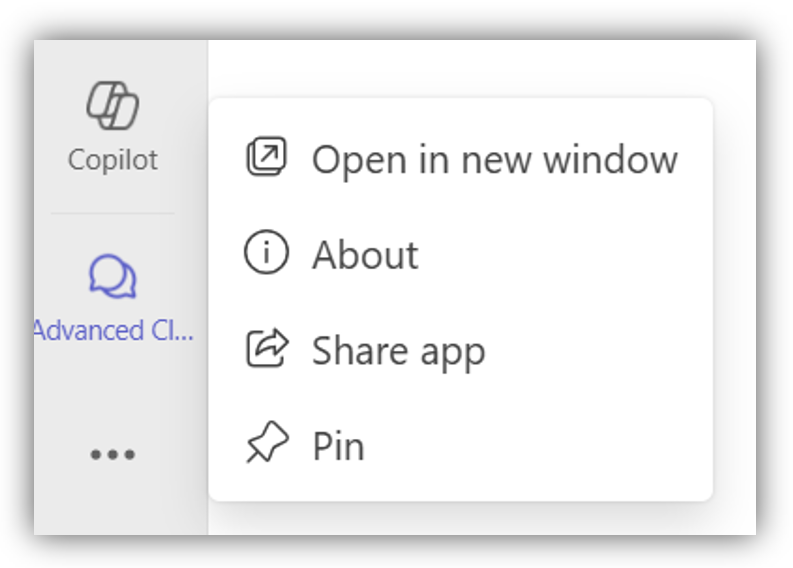This screenshot has height=568, width=793.
Task: Click the Advanced Cl... chat bubbles icon
Action: coord(112,277)
